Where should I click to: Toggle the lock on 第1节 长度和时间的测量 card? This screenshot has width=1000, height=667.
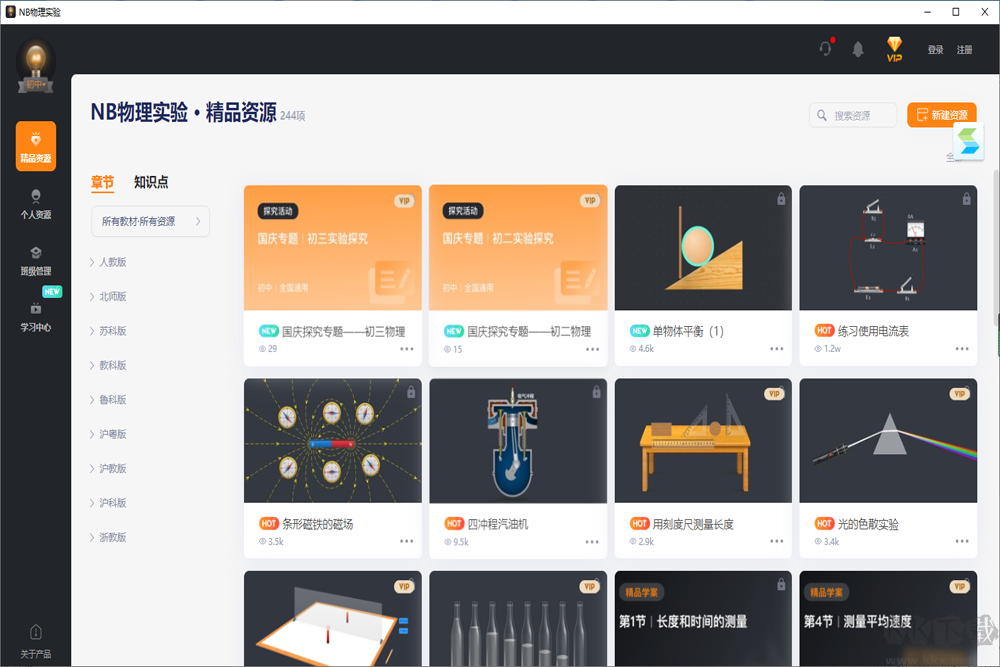click(781, 587)
